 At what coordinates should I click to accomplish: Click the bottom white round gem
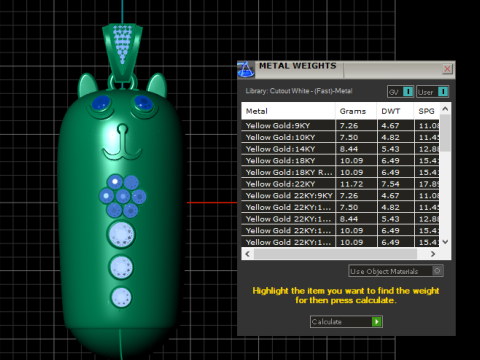pos(121,297)
